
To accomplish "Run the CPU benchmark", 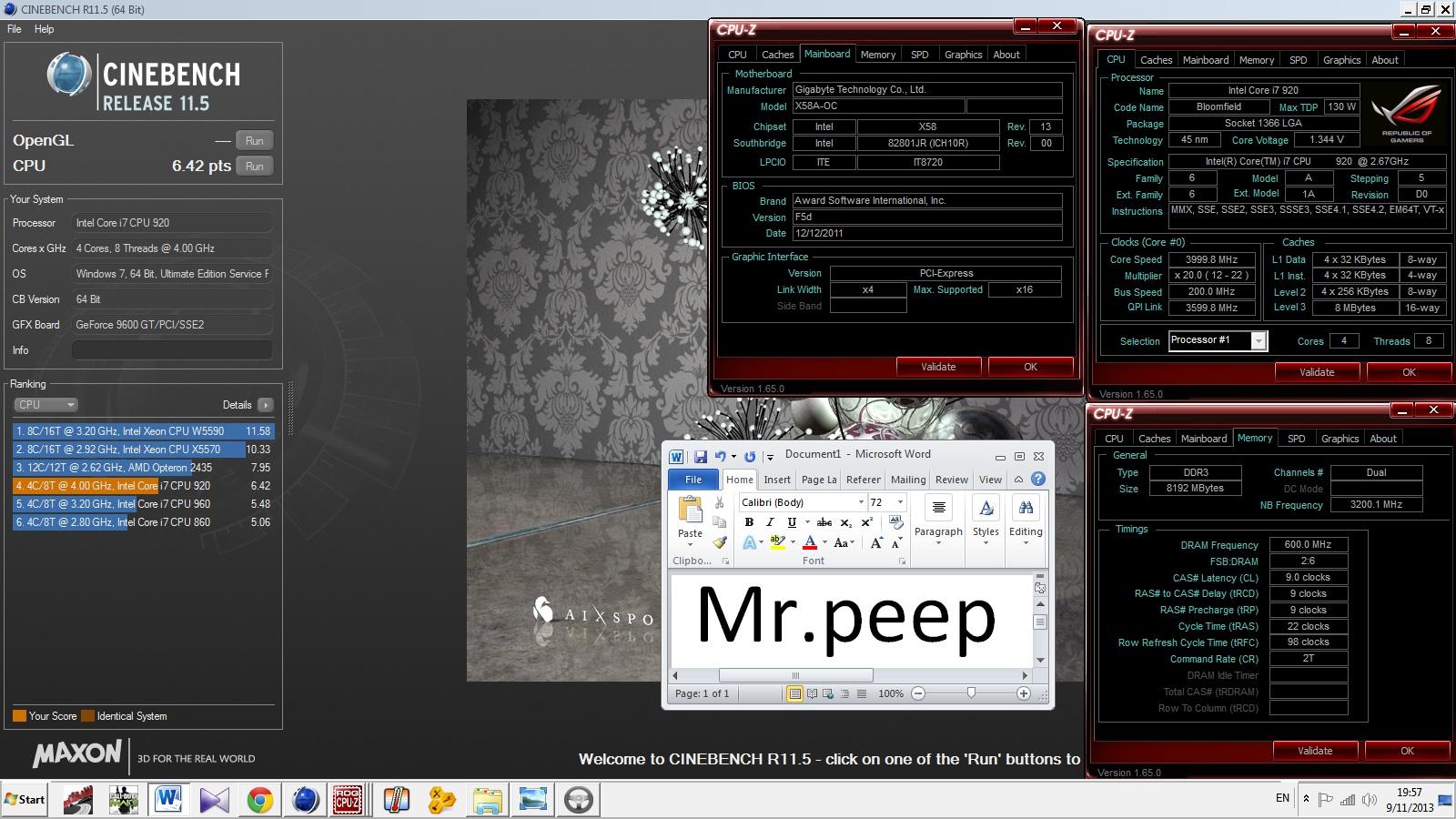I will pos(255,167).
